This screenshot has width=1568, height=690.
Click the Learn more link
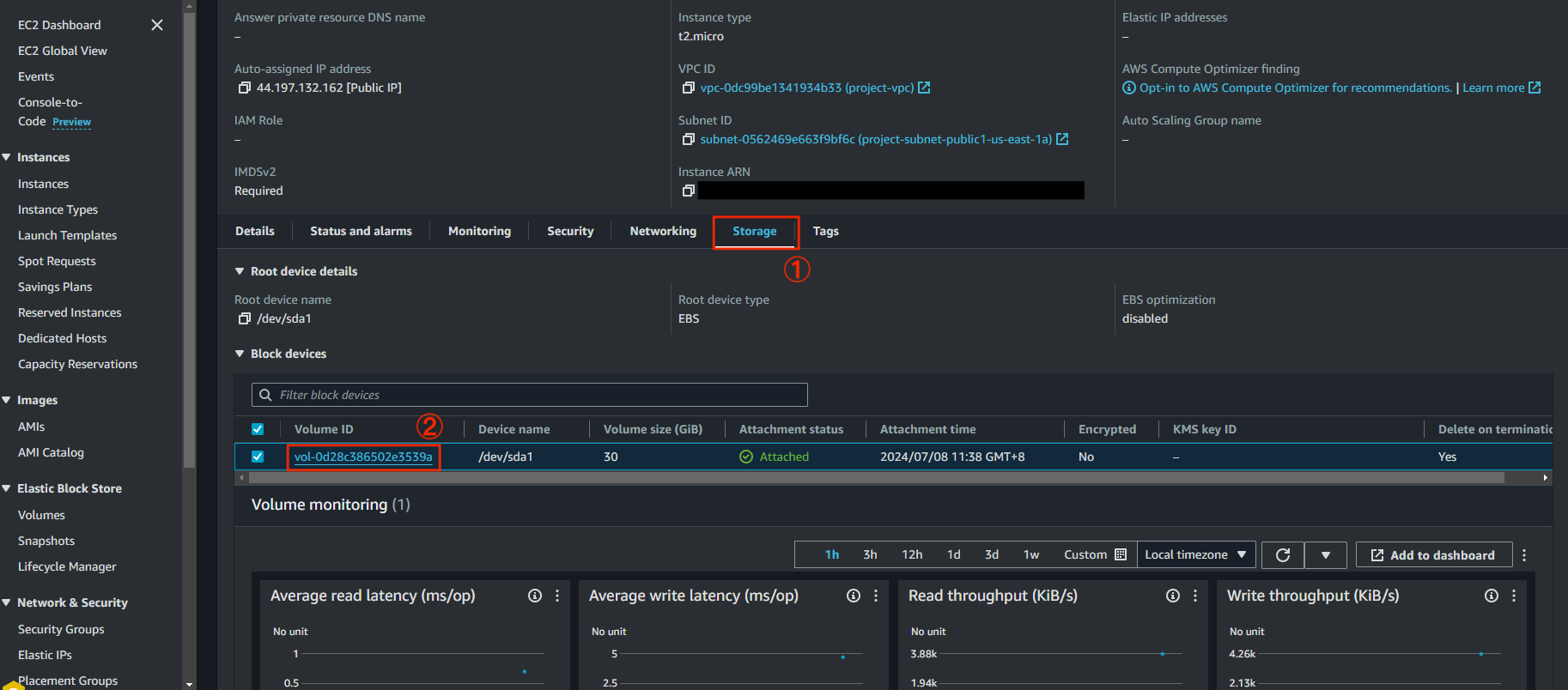[1493, 88]
